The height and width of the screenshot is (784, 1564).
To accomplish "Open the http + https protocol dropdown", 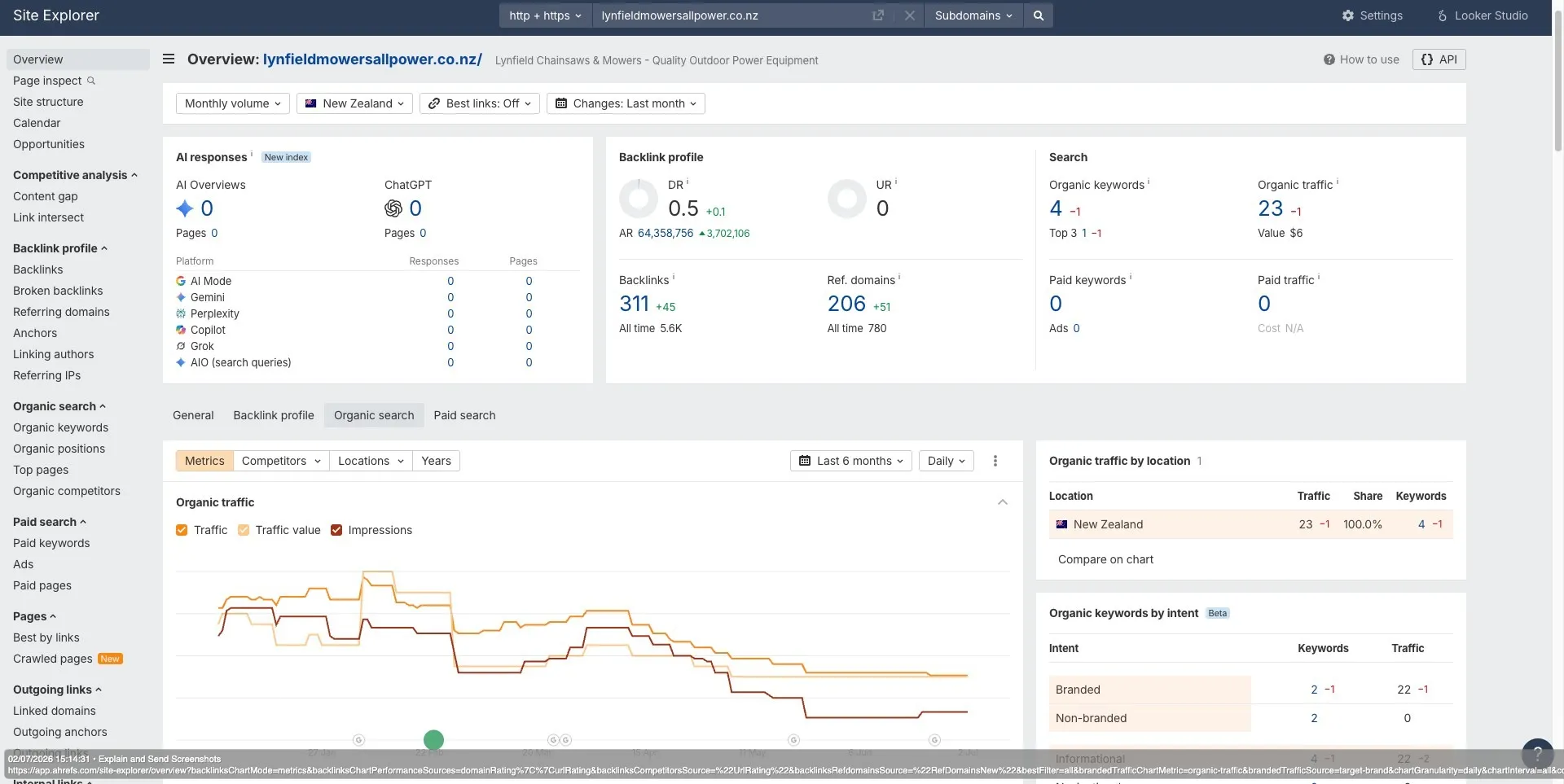I will pos(545,15).
